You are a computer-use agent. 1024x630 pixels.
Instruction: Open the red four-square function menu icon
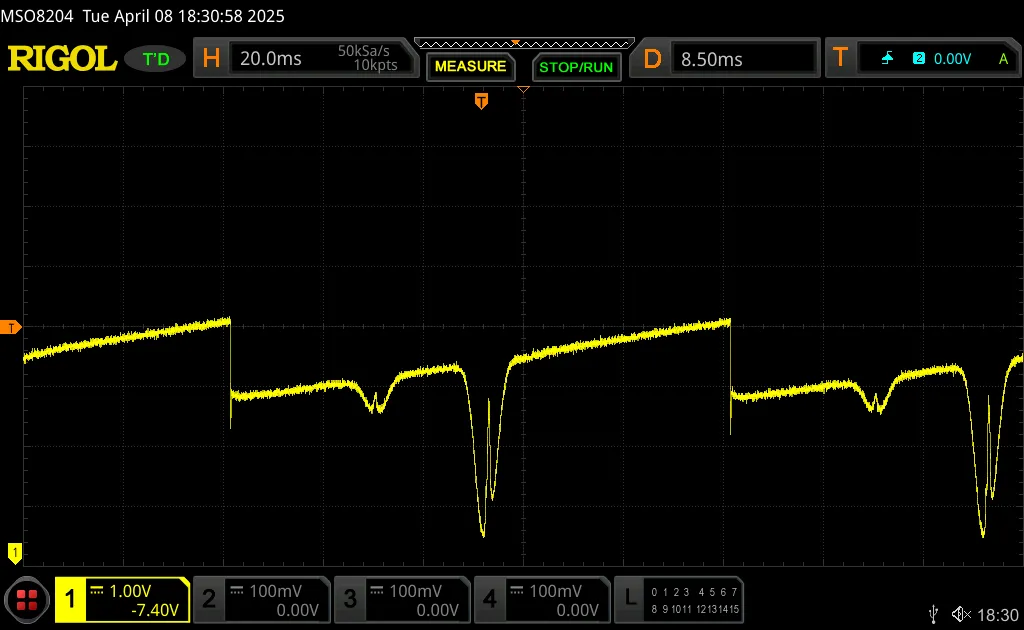[x=27, y=599]
